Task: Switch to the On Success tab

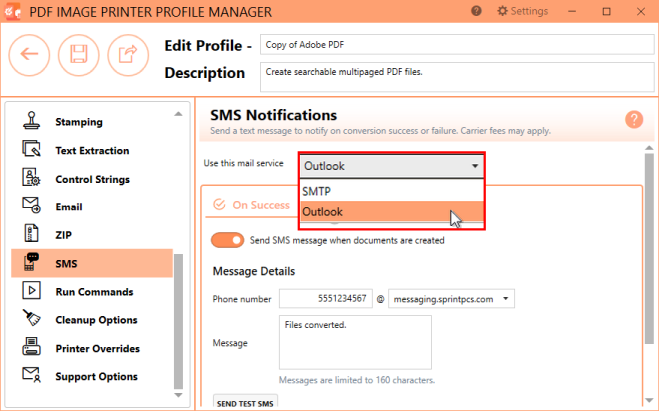Action: tap(251, 205)
